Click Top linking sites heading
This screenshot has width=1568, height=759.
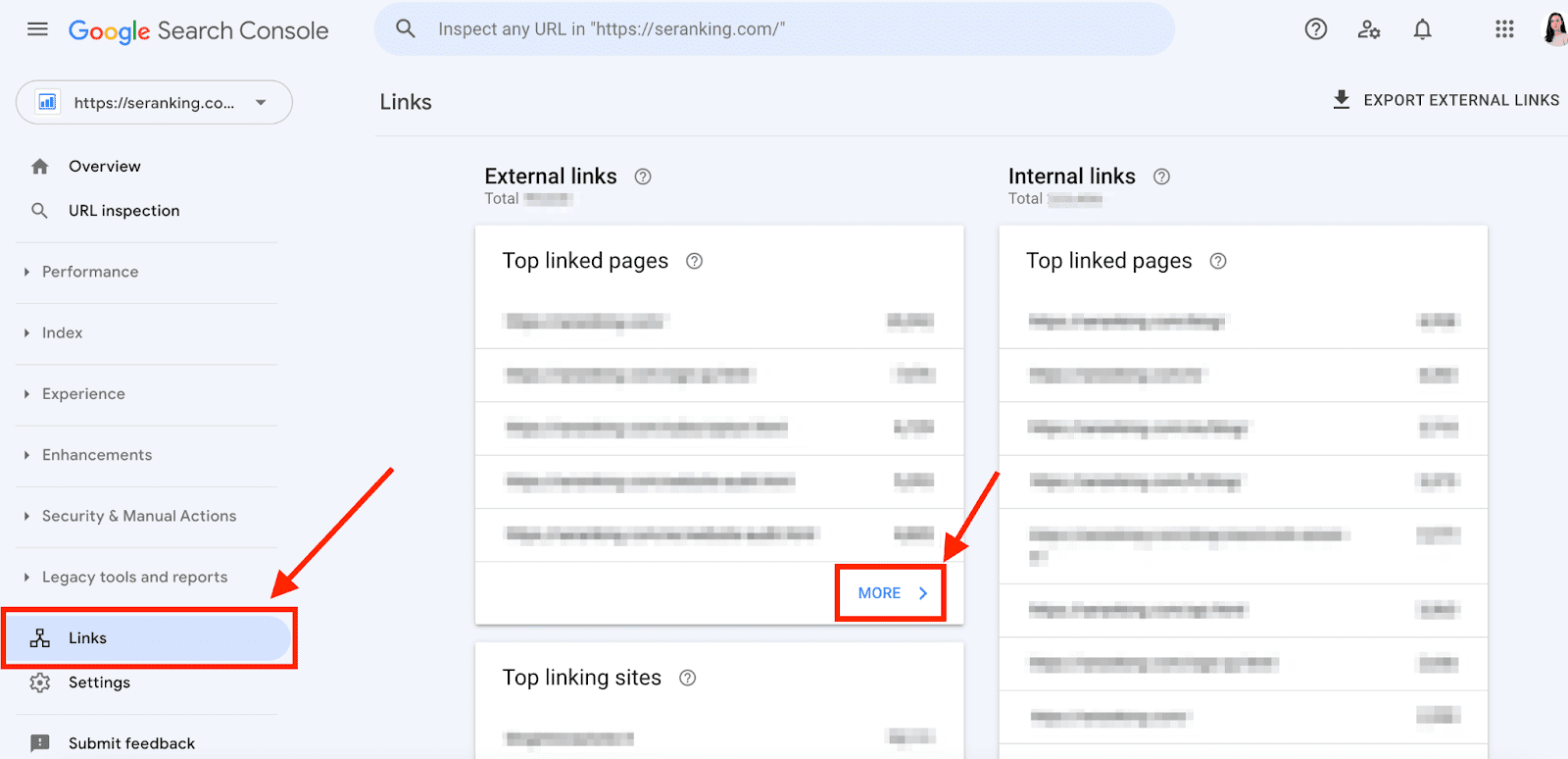coord(582,678)
